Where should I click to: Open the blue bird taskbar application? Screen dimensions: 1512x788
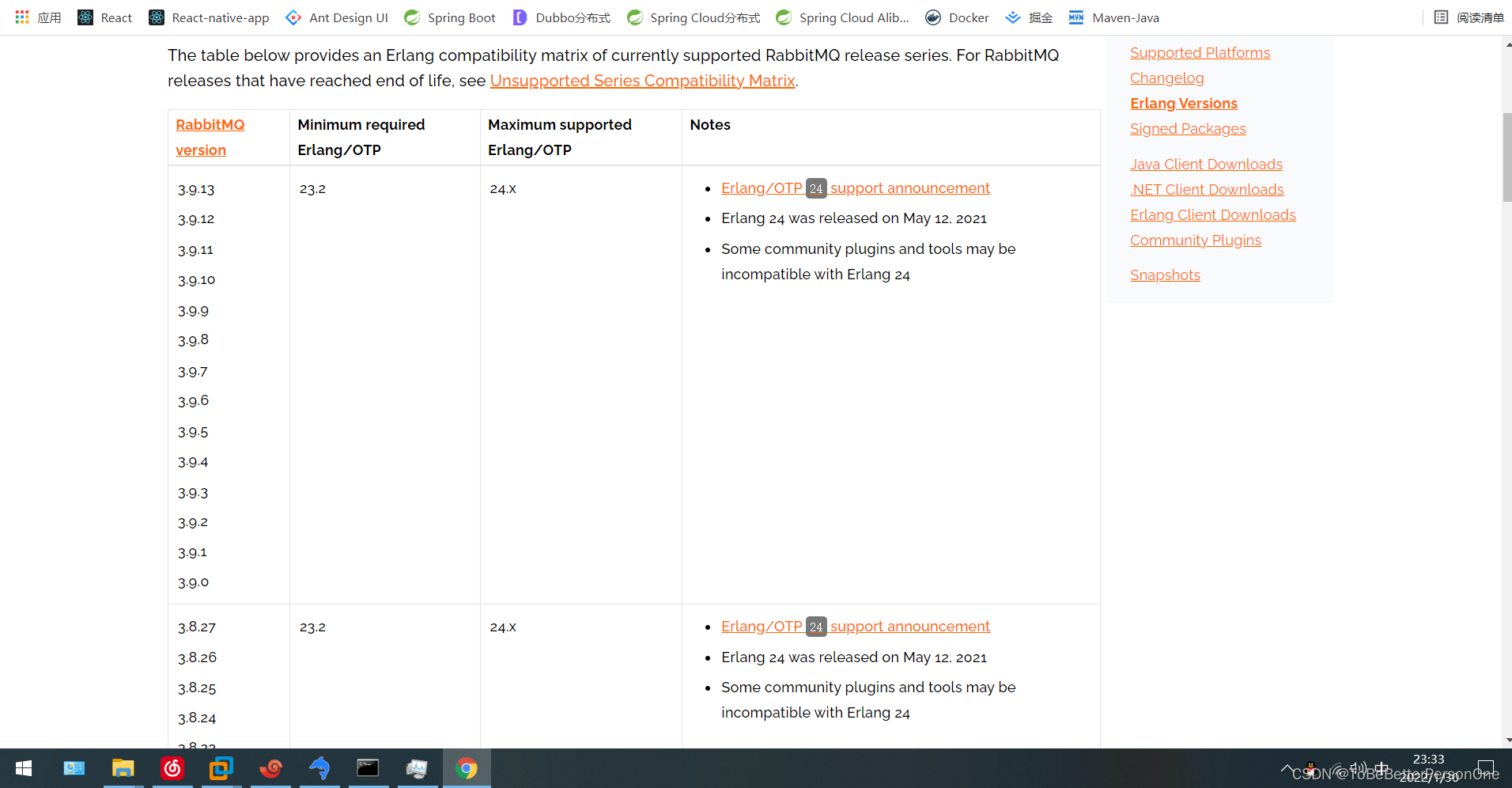[x=319, y=768]
